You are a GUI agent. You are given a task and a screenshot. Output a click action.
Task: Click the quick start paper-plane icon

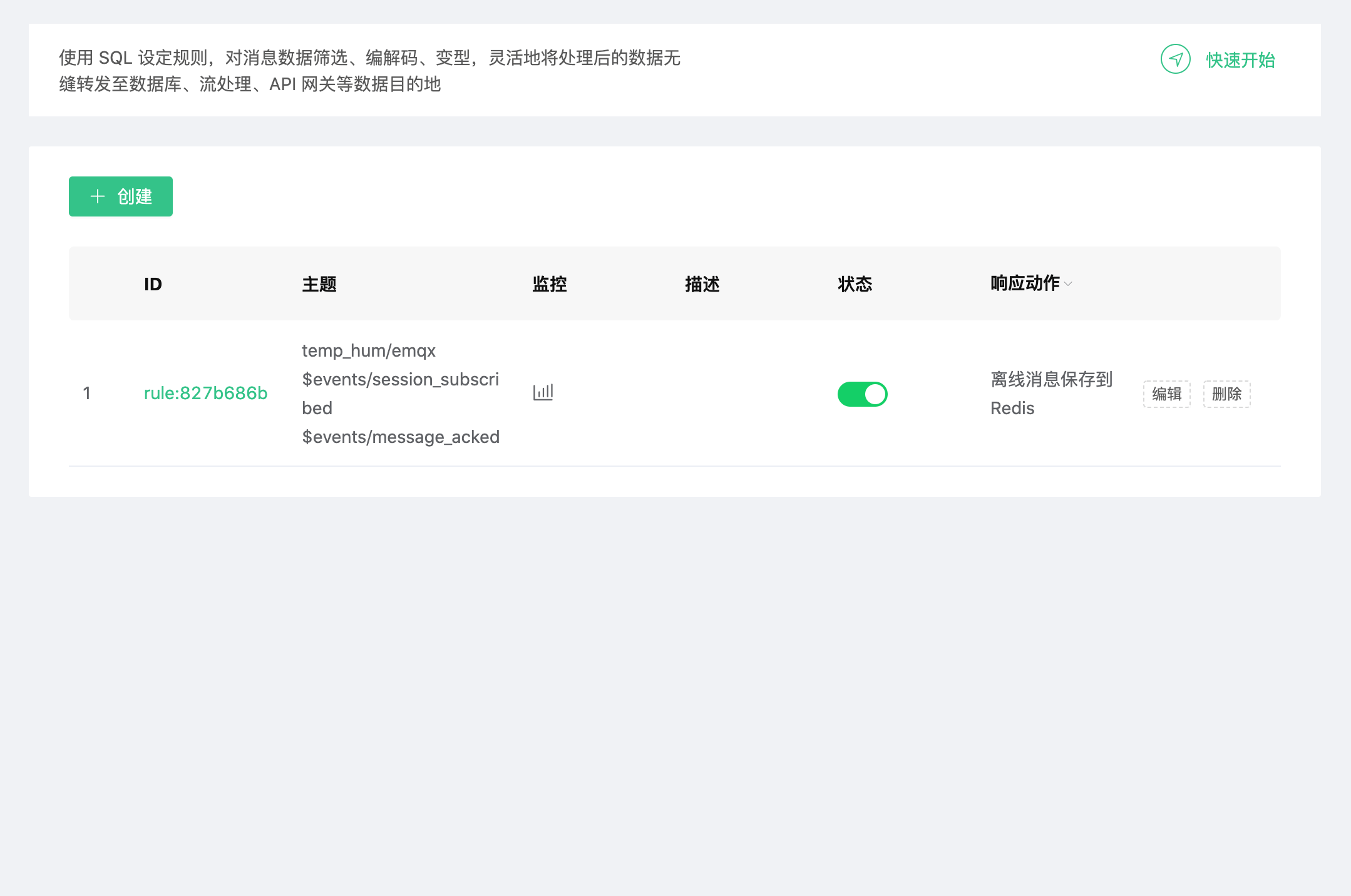pos(1175,59)
